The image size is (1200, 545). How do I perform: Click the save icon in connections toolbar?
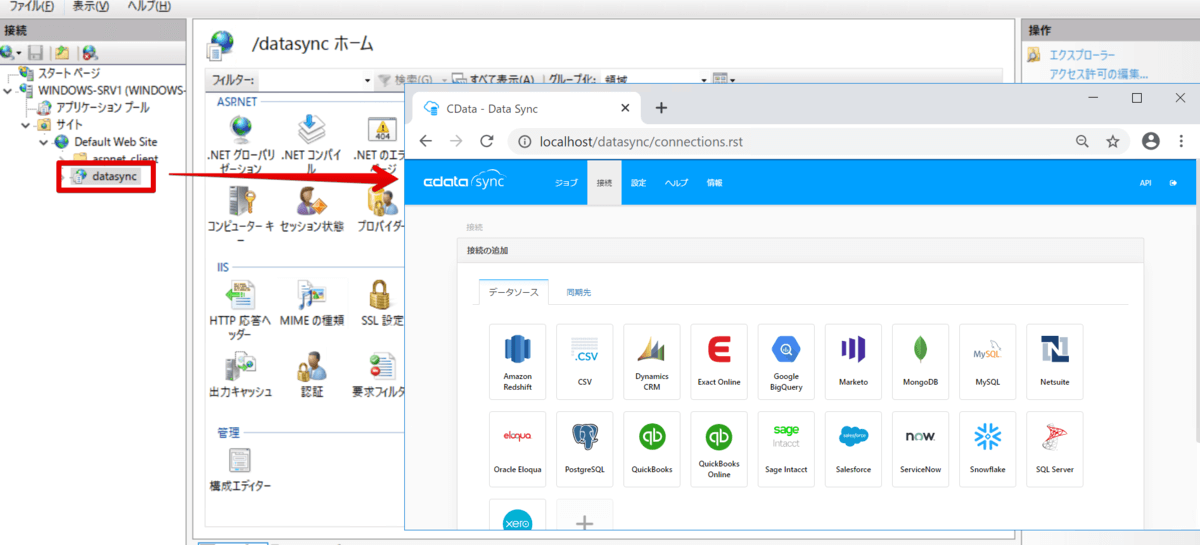(36, 52)
